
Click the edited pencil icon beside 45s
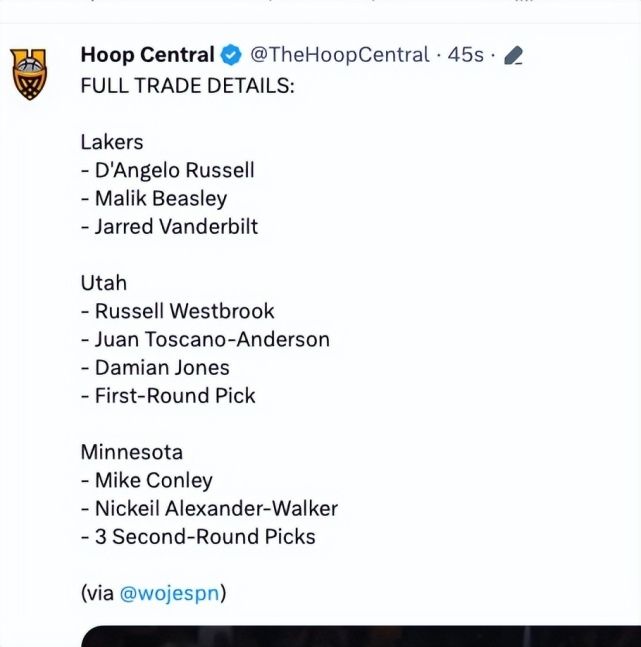(513, 55)
